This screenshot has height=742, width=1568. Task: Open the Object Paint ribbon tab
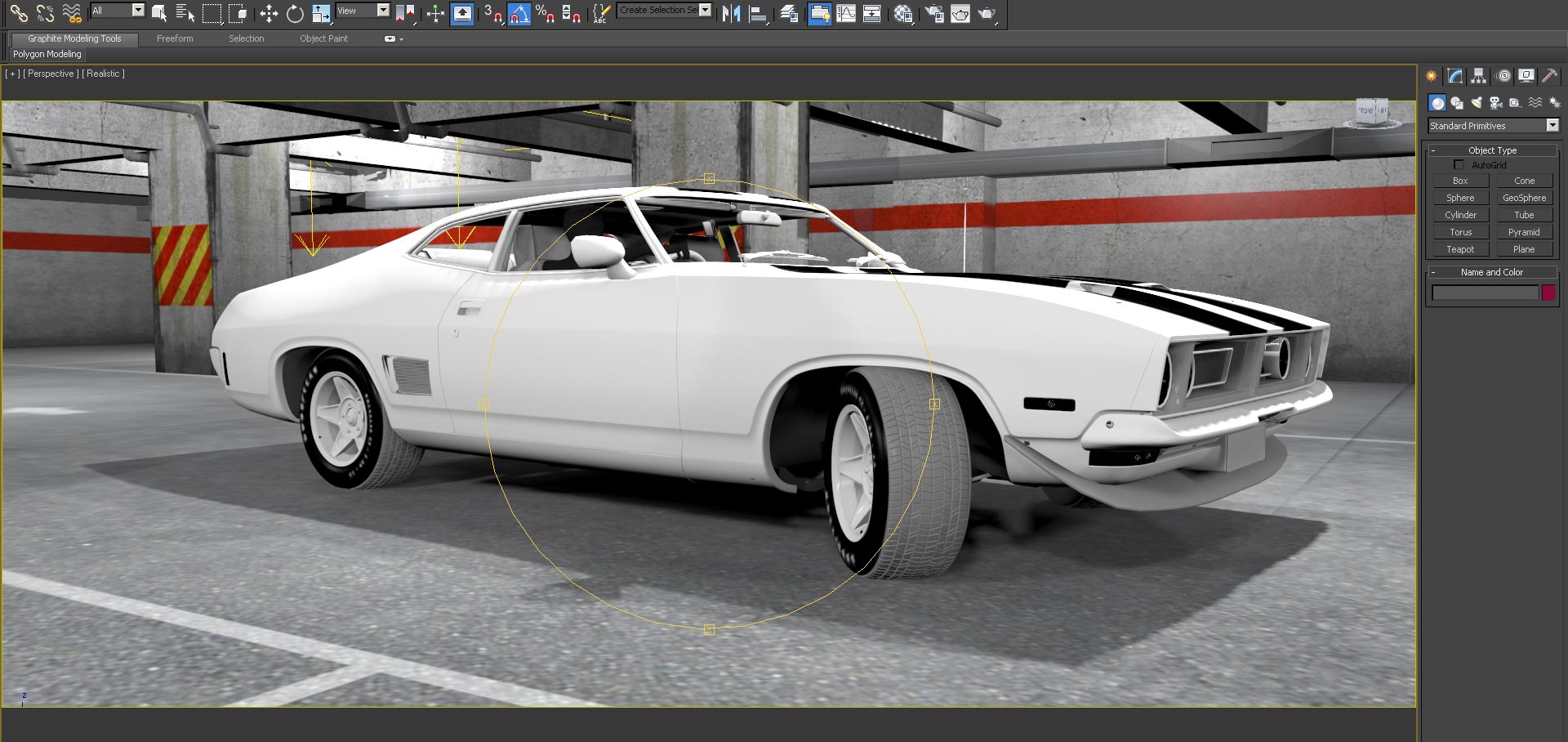323,38
